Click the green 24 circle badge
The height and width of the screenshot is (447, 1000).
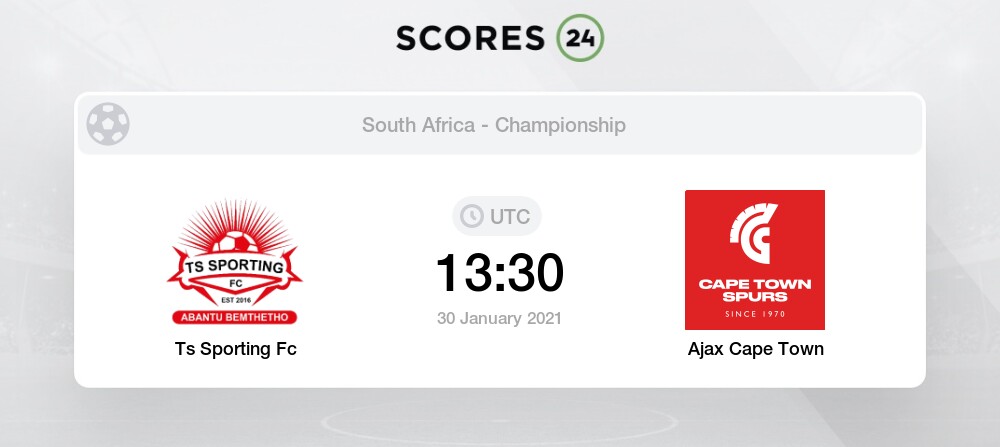(x=580, y=38)
